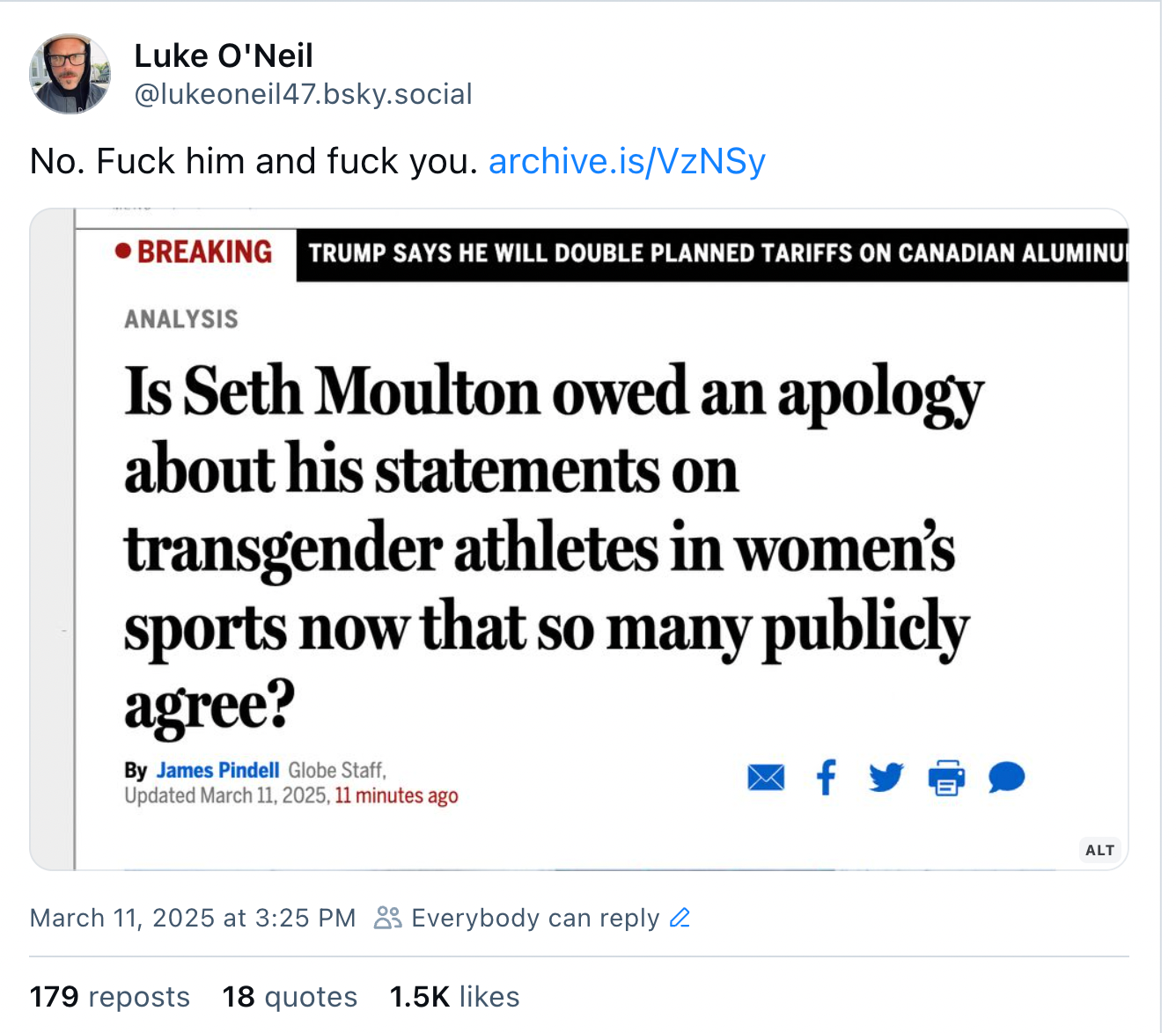This screenshot has height=1033, width=1176.
Task: Open the archive.is/VzNSy link
Action: [627, 161]
